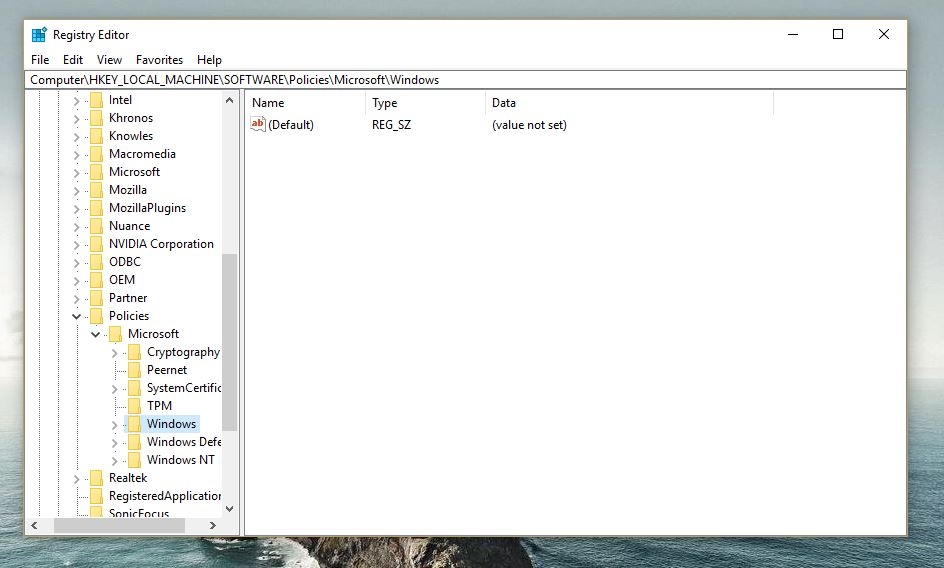Image resolution: width=944 pixels, height=568 pixels.
Task: Select the SonicFocus key
Action: [x=138, y=513]
